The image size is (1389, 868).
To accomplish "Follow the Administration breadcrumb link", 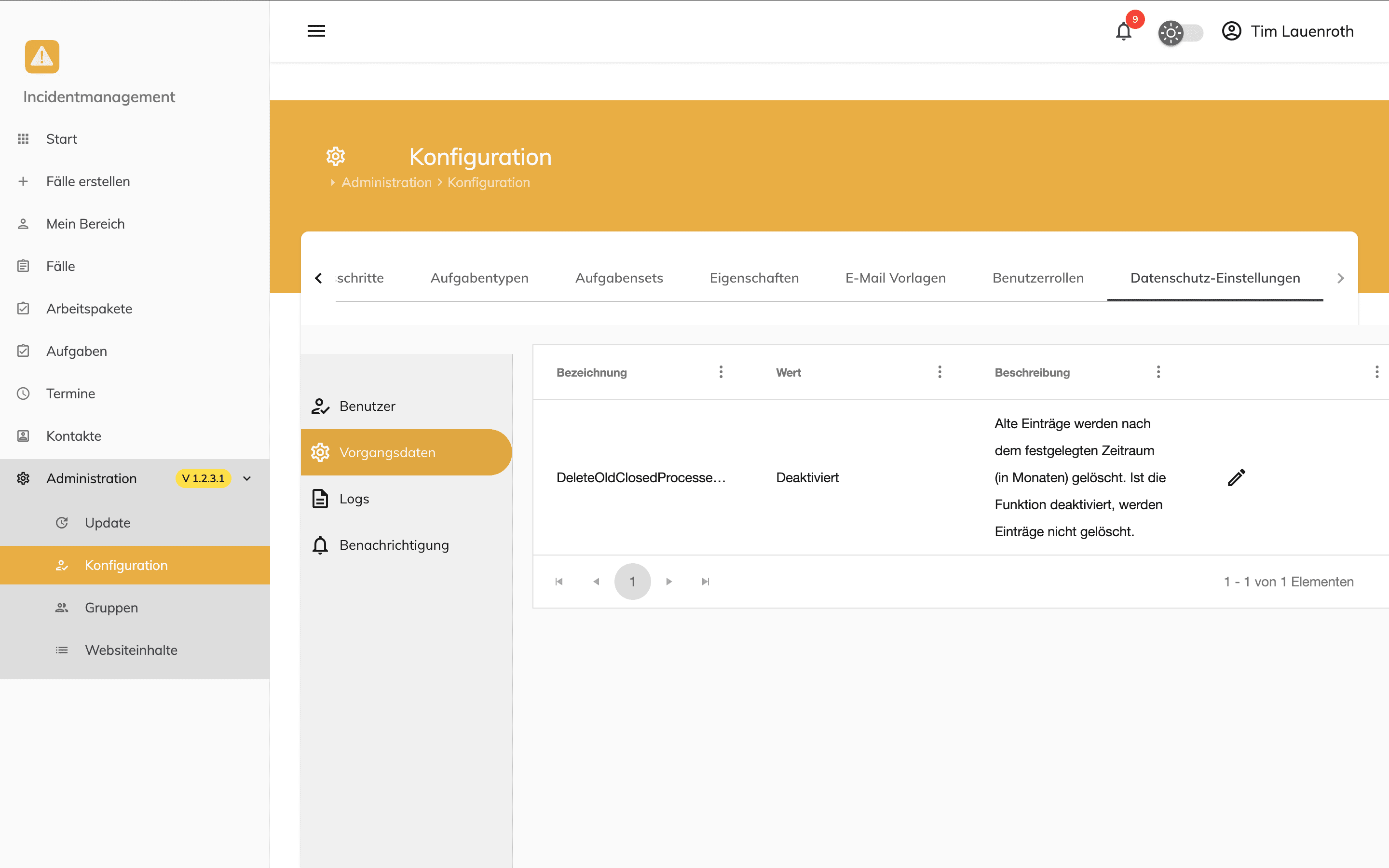I will pyautogui.click(x=386, y=183).
